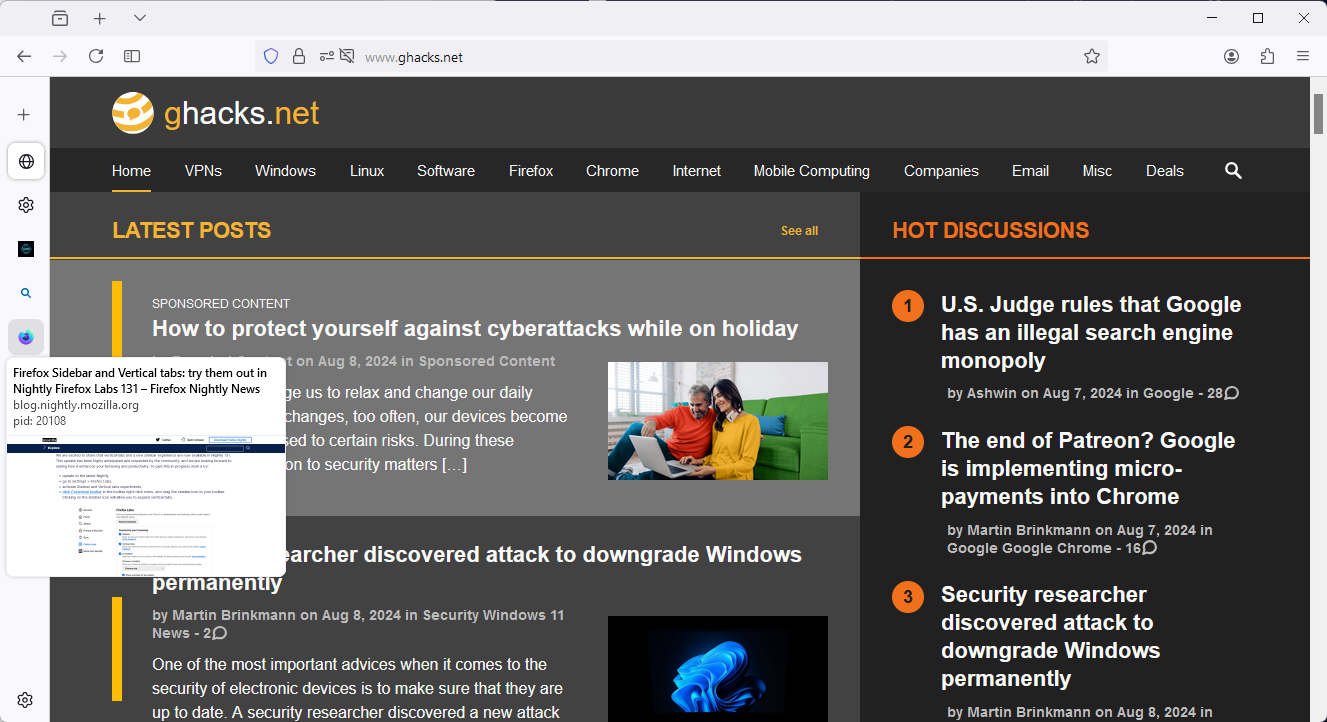This screenshot has height=722, width=1327.
Task: Click the 'Ashwin' author link
Action: (992, 393)
